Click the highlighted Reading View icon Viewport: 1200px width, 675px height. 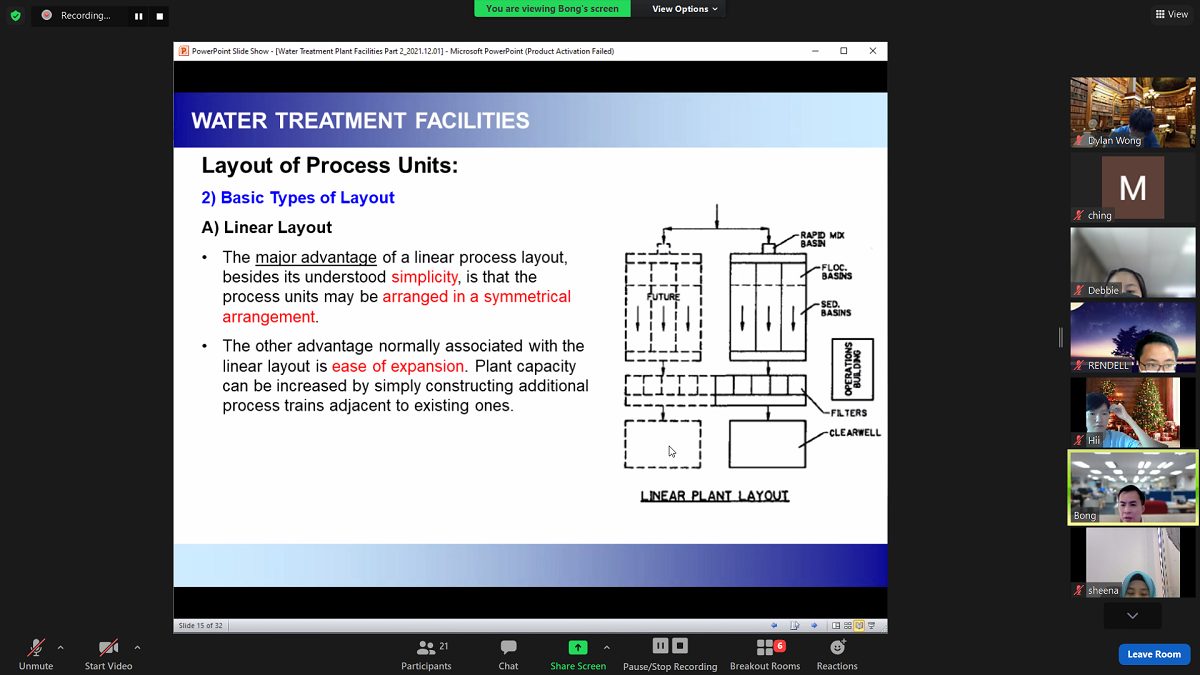(859, 626)
